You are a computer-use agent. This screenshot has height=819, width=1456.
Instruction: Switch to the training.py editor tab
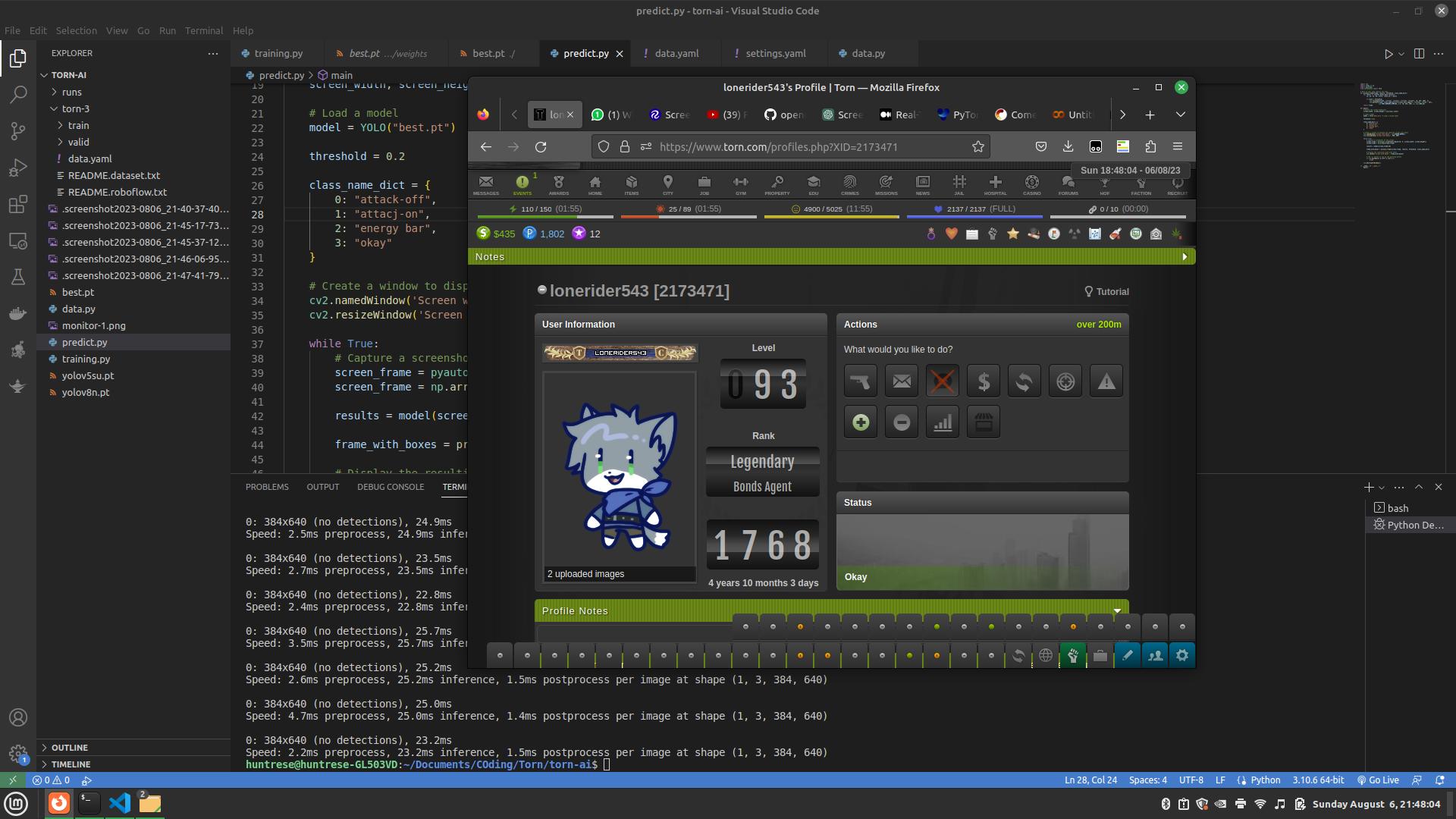278,53
